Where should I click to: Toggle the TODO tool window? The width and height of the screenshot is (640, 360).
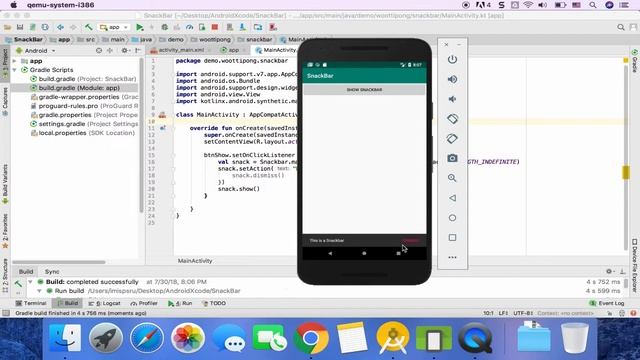(x=214, y=303)
